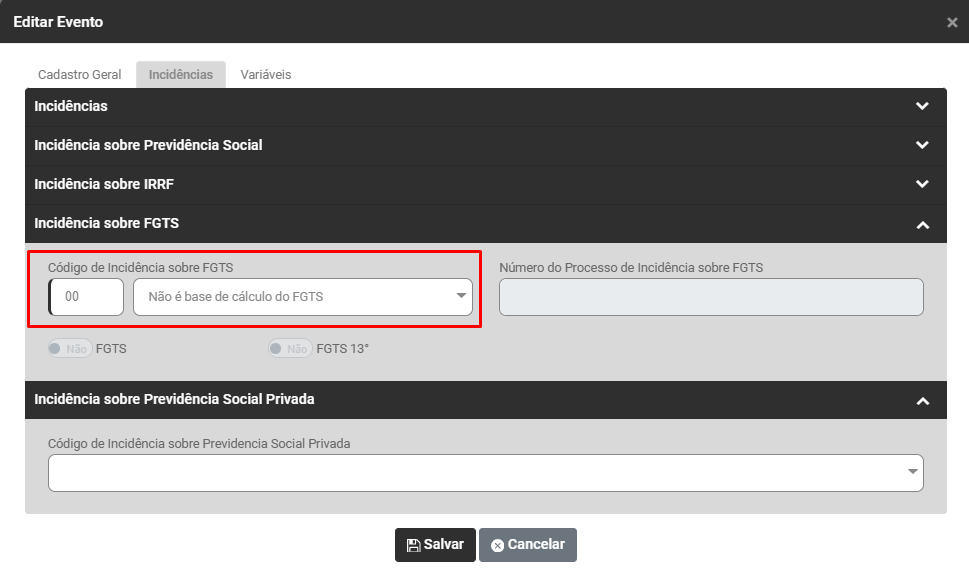Screen dimensions: 969x574
Task: Click the X circle icon on Cancelar
Action: (497, 545)
